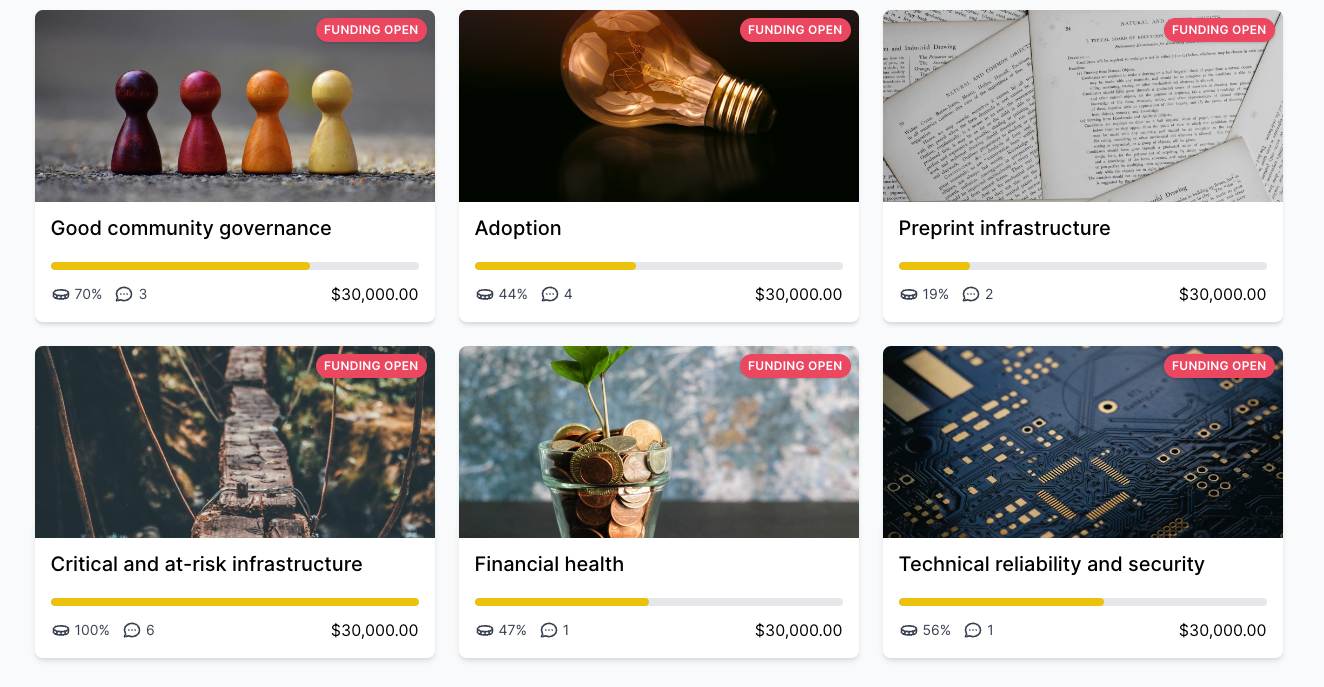Click Funding Open badge on circuit board image
This screenshot has height=687, width=1324.
tap(1219, 366)
